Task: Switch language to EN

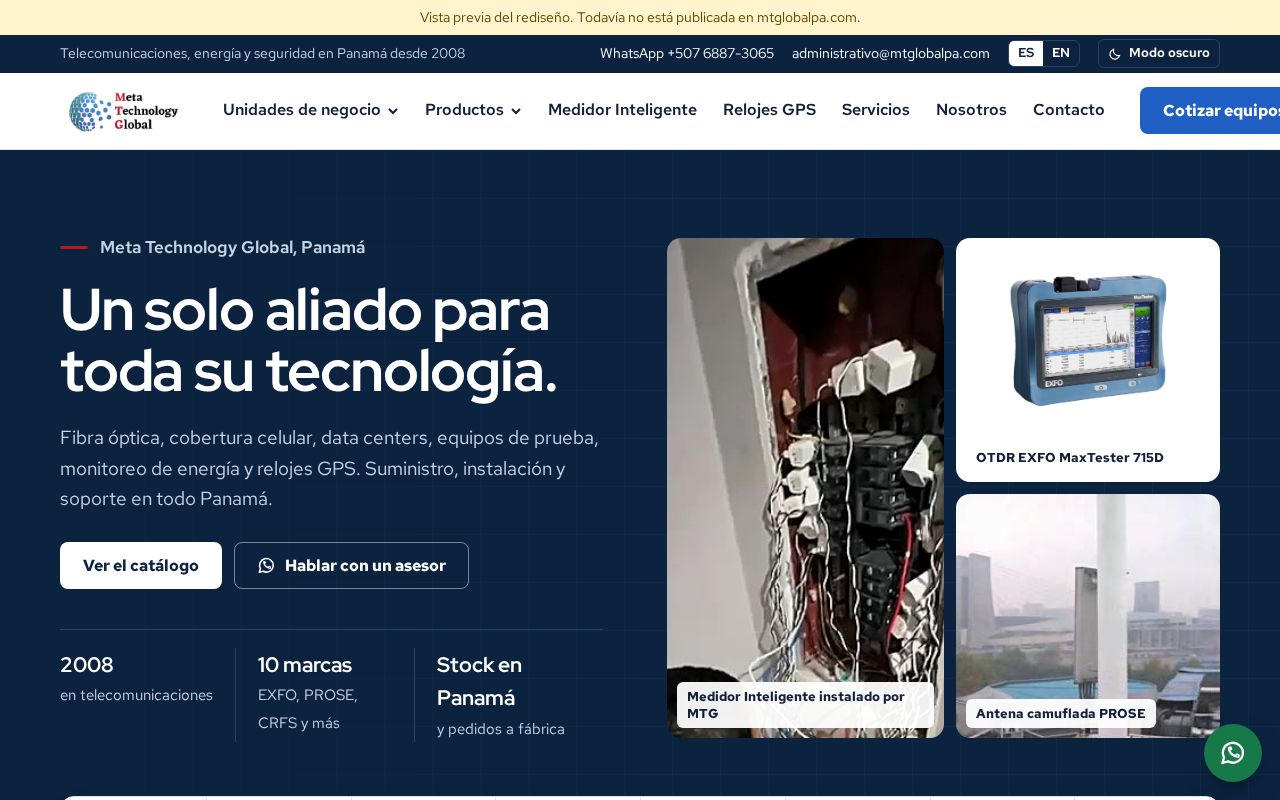Action: pyautogui.click(x=1061, y=53)
